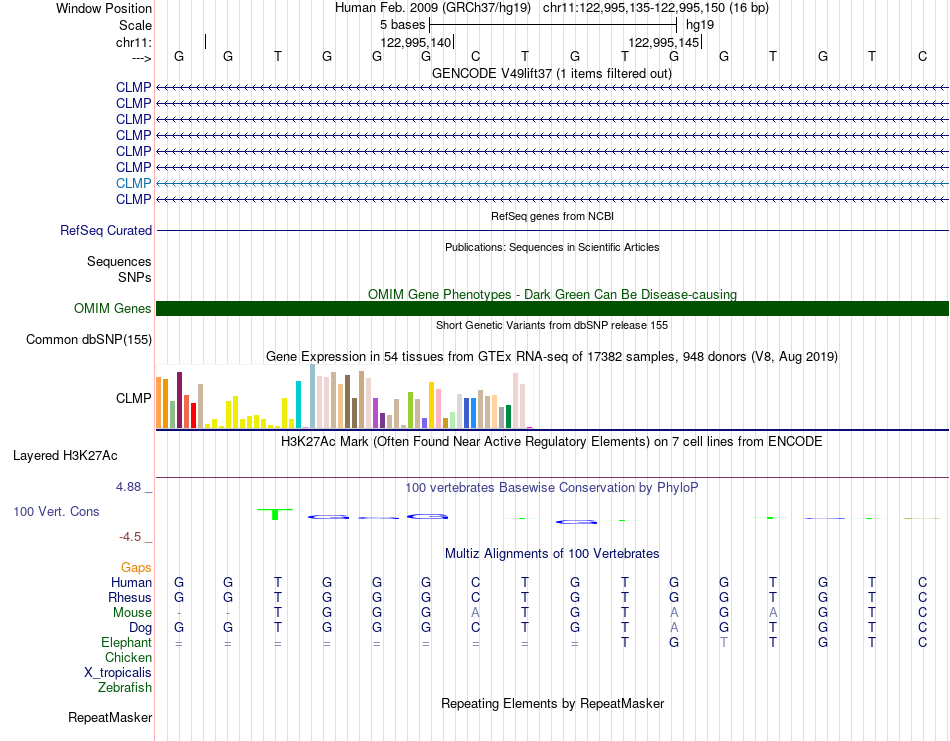Select the Zebrafish alignment row label
The width and height of the screenshot is (950, 741).
pos(125,688)
